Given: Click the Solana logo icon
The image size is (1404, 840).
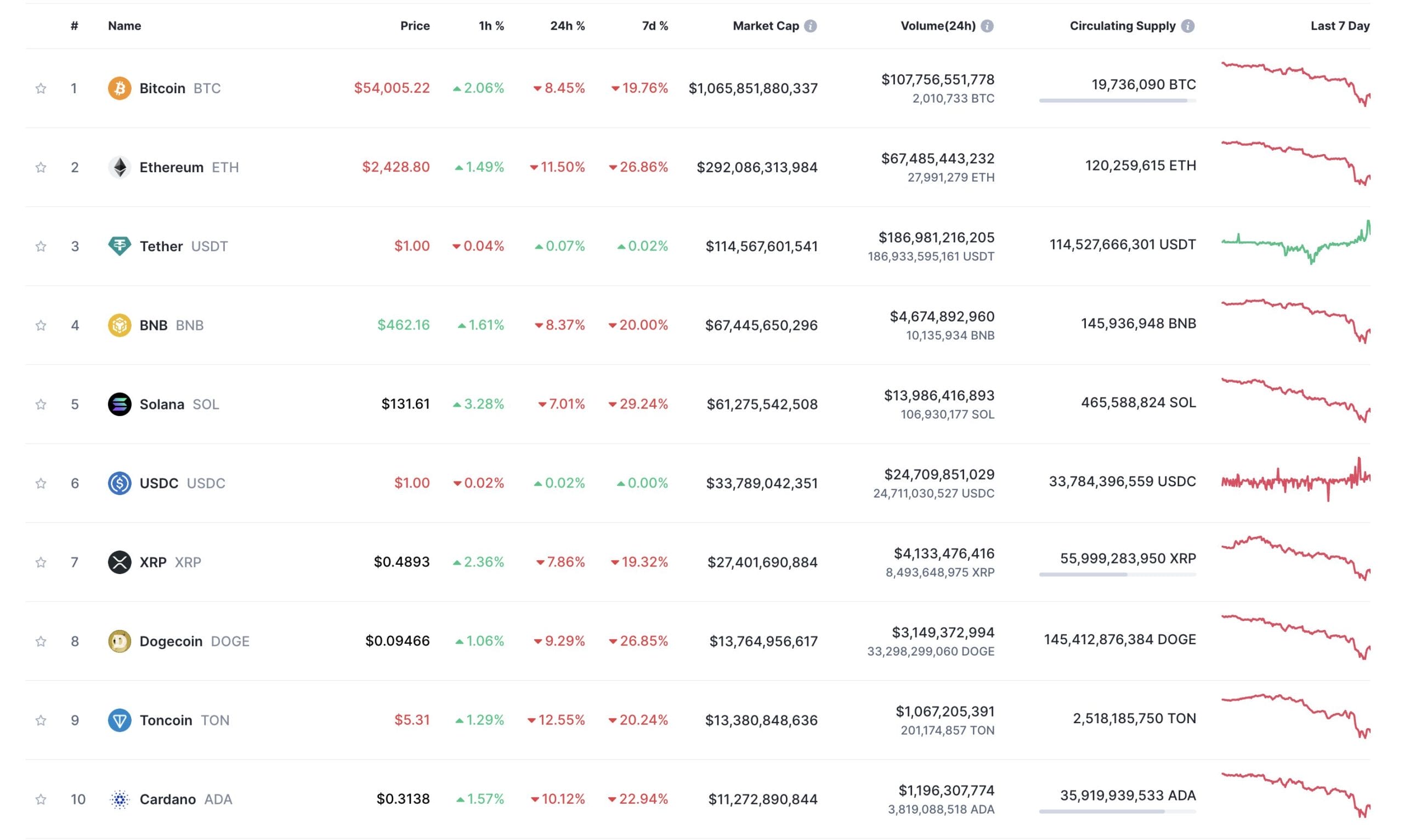Looking at the screenshot, I should tap(120, 404).
